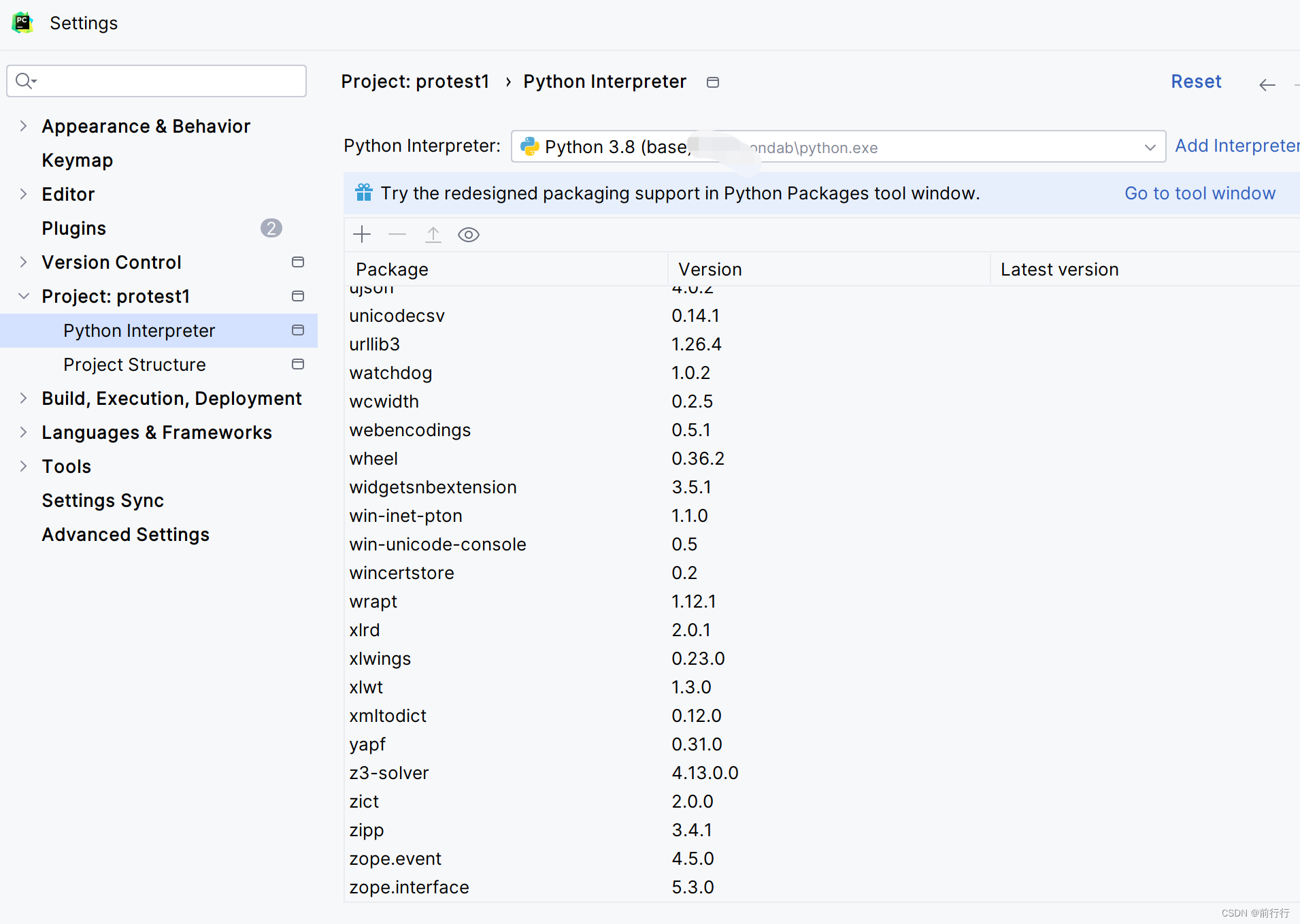Click the Plugins update count badge
The image size is (1300, 924).
tap(271, 228)
